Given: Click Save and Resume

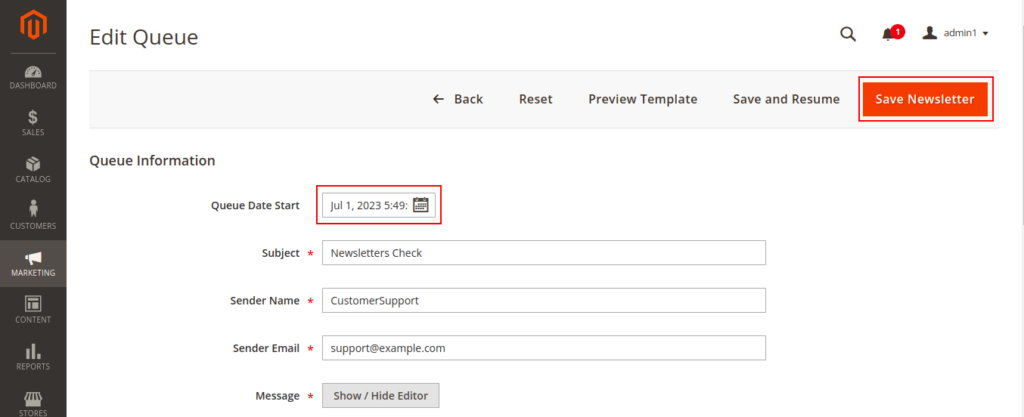Looking at the screenshot, I should coord(786,99).
